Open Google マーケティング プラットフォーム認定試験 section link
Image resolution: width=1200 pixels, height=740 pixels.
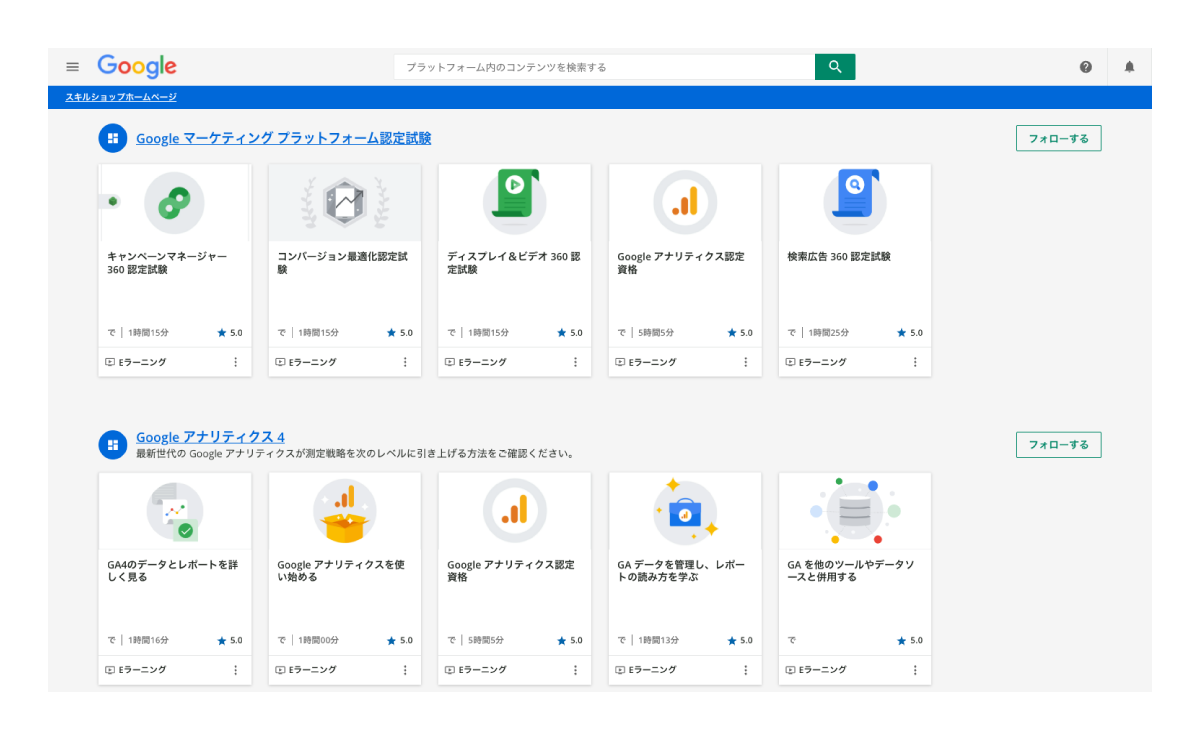(283, 138)
